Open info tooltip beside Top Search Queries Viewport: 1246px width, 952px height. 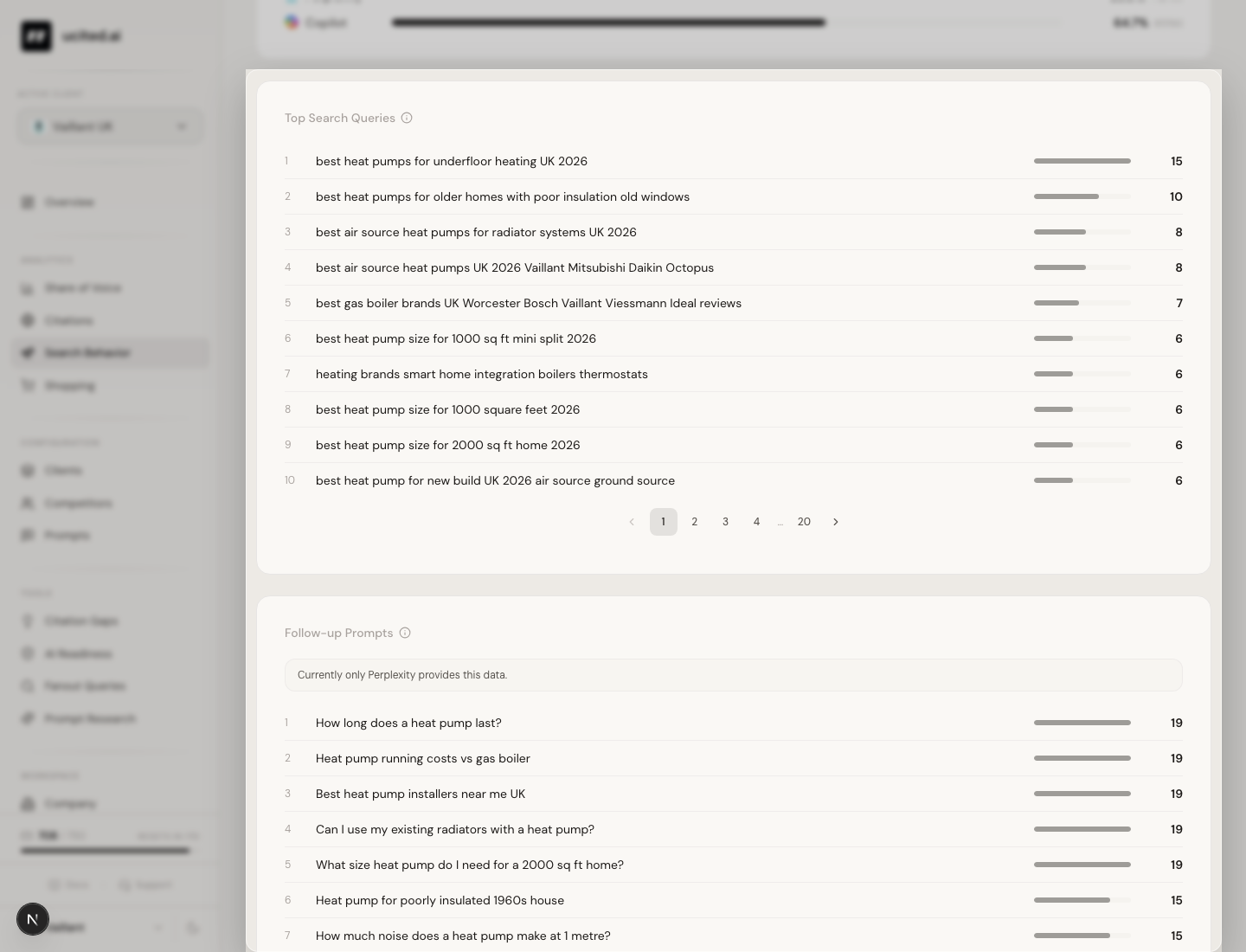[x=407, y=118]
